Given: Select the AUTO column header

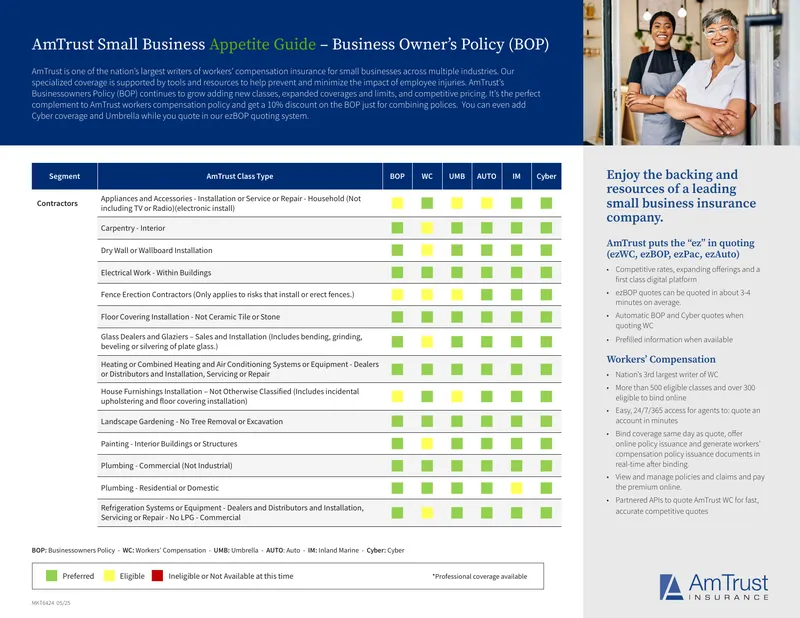Looking at the screenshot, I should coord(486,176).
